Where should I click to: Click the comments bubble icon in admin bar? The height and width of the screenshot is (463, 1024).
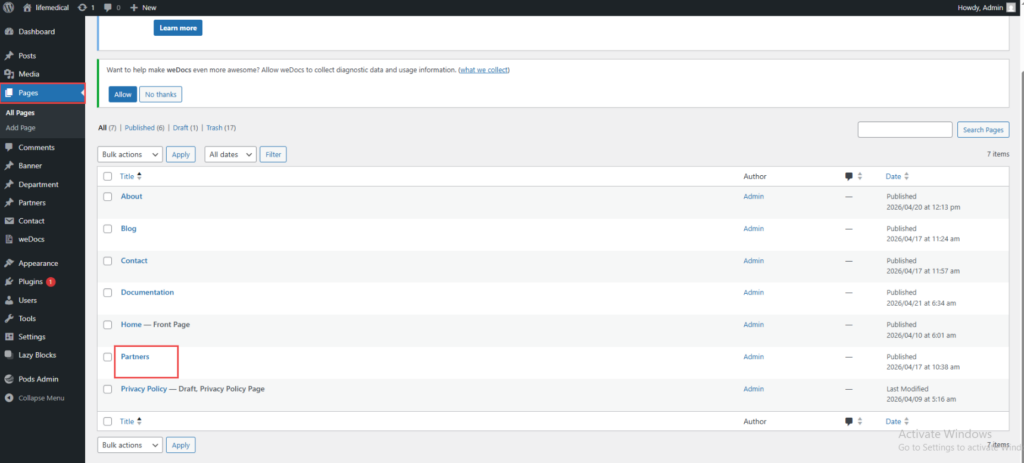point(107,8)
